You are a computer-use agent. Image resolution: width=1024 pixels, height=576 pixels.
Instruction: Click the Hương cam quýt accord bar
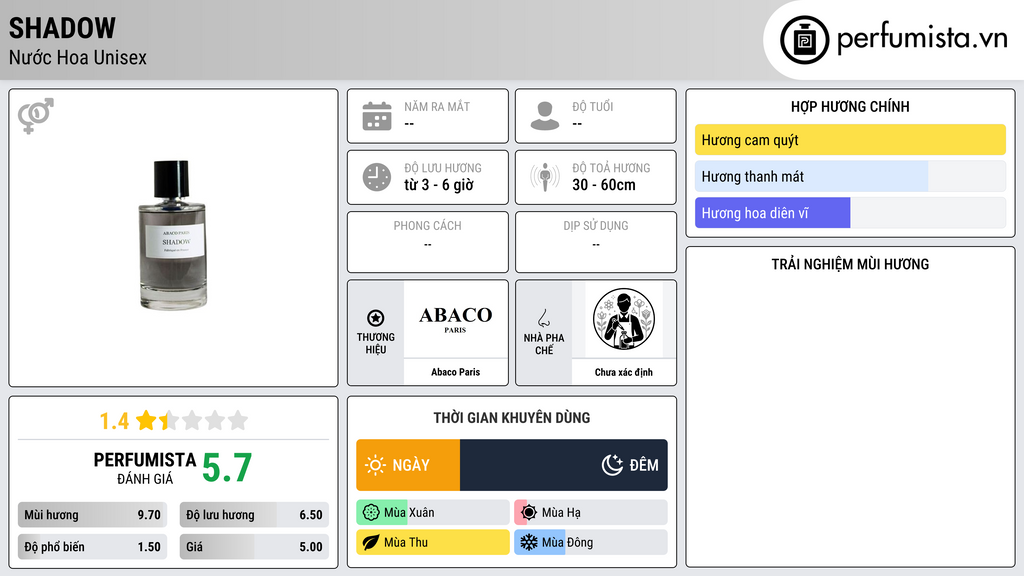(x=850, y=140)
